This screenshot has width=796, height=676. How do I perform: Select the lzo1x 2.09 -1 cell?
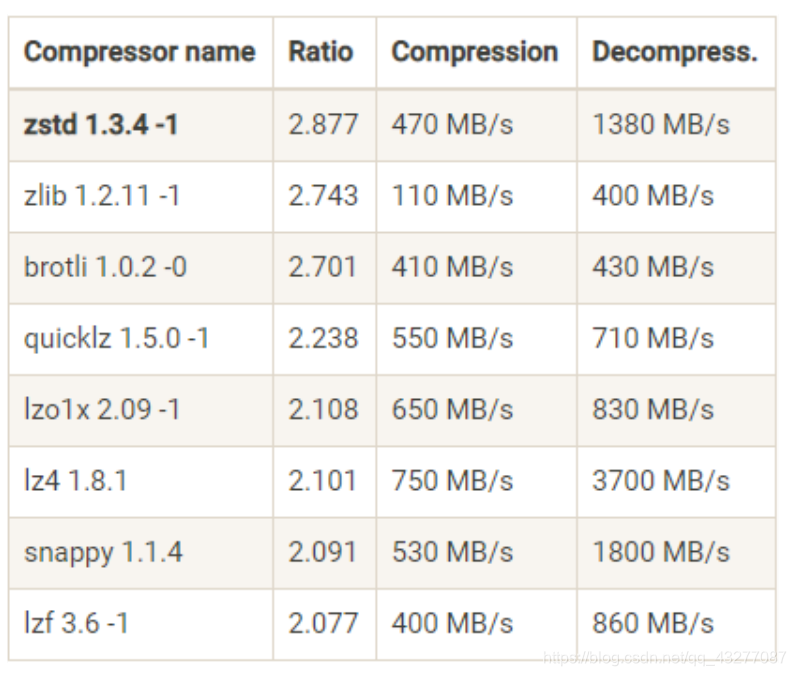[x=140, y=410]
